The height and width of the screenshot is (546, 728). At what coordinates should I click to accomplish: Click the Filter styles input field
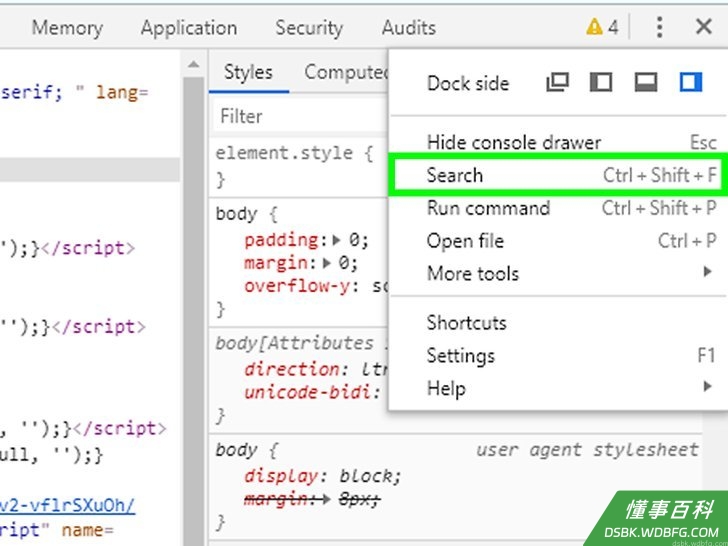click(301, 116)
